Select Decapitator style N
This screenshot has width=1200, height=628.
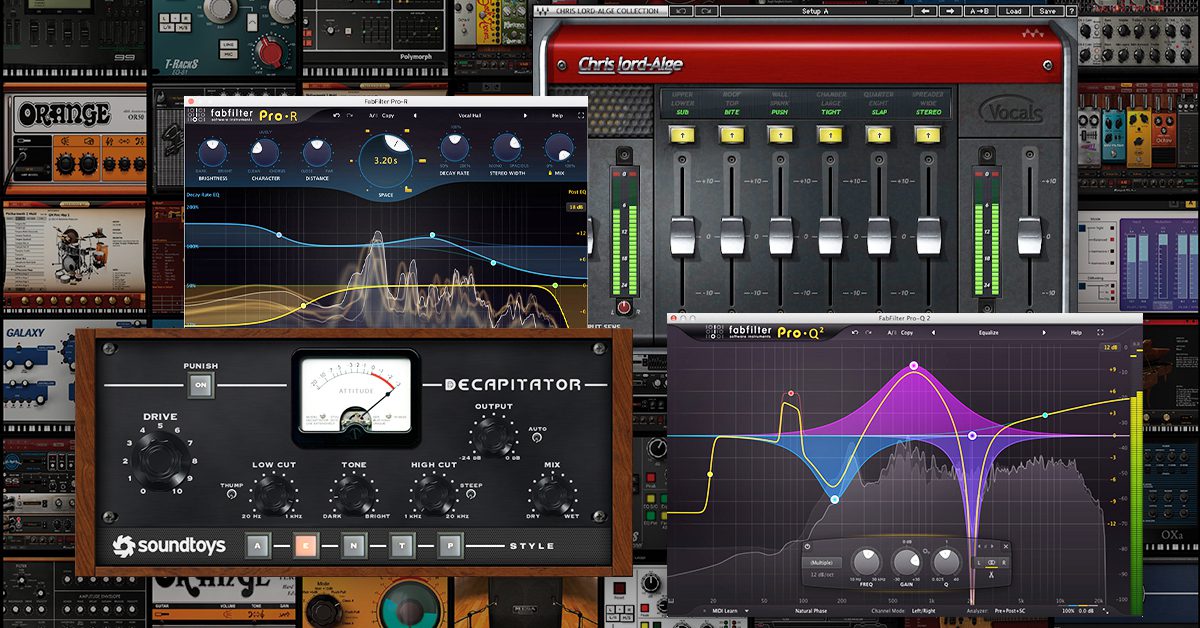coord(354,546)
